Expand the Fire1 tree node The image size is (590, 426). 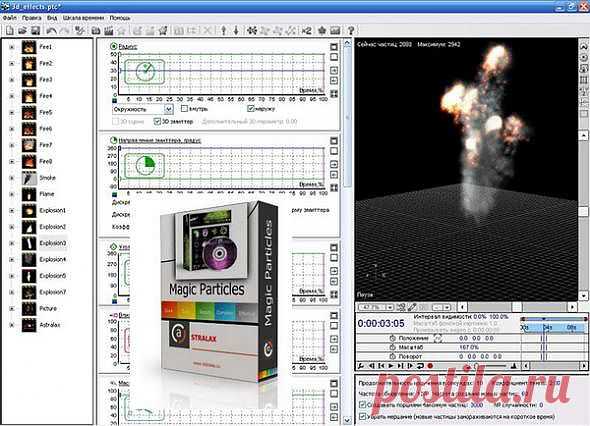coord(12,47)
